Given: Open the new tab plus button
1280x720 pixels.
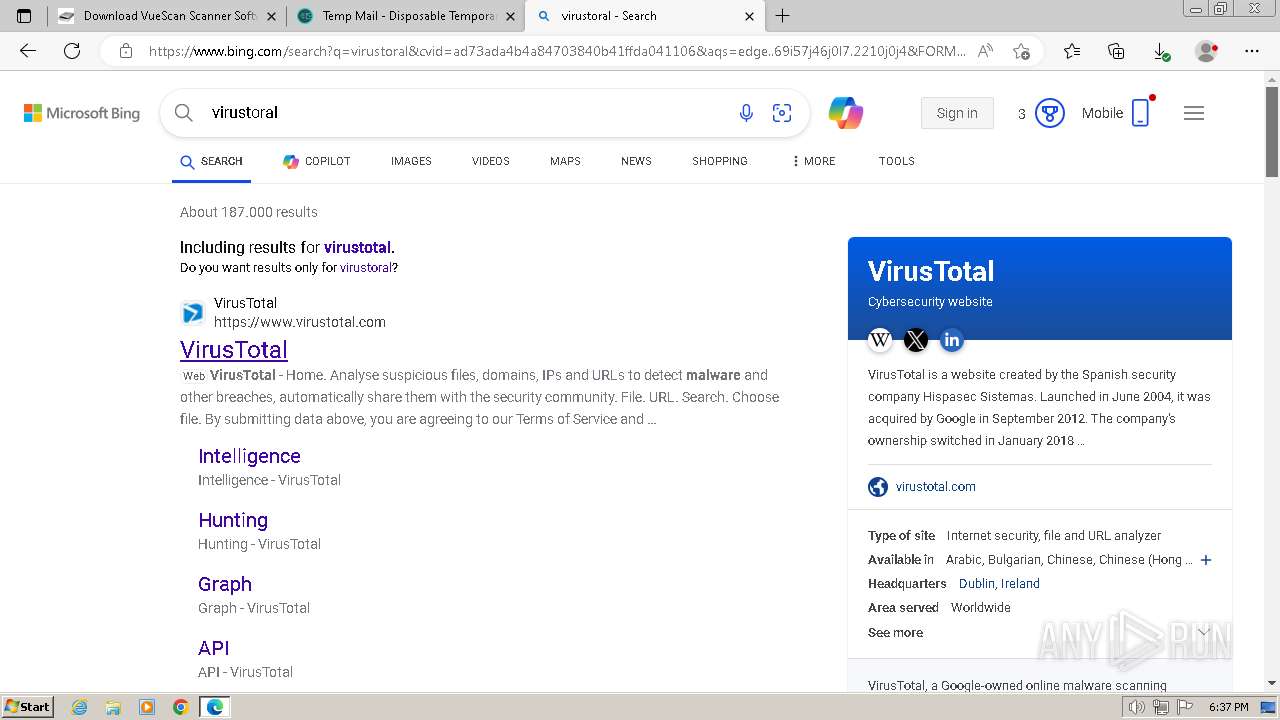Looking at the screenshot, I should (x=783, y=16).
